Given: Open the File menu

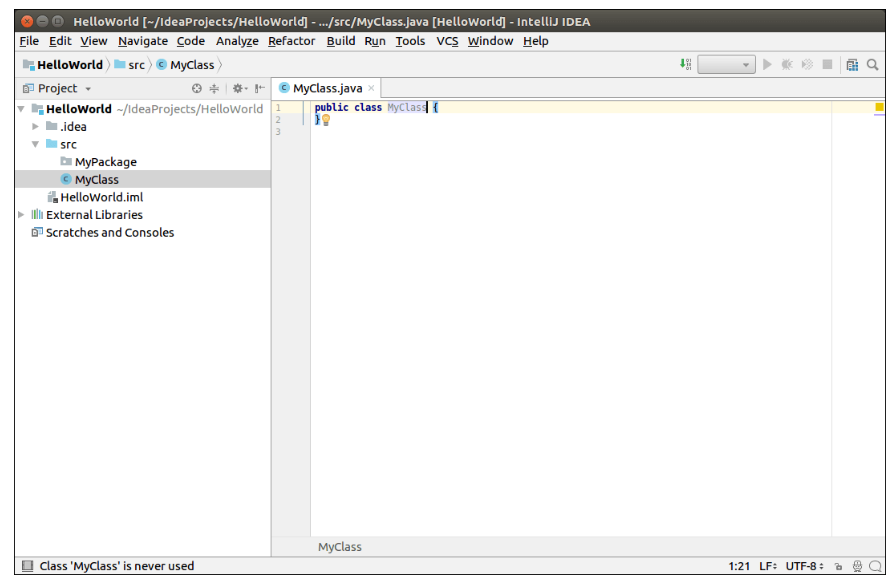Looking at the screenshot, I should coord(29,41).
